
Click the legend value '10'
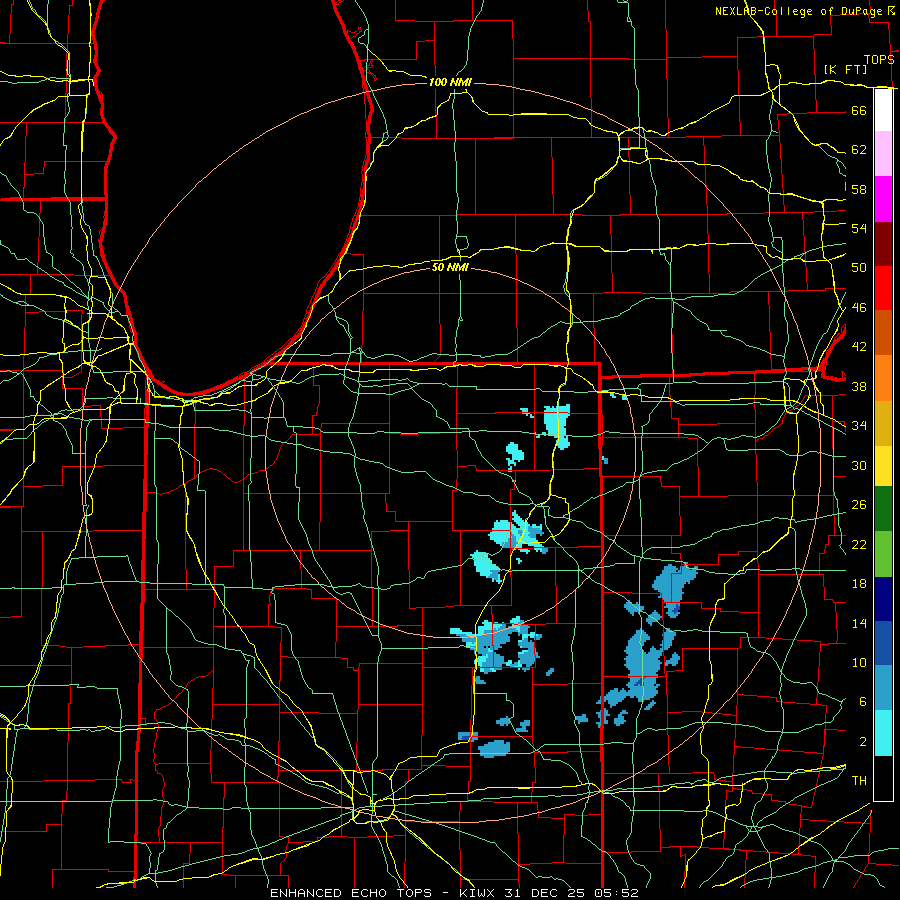tap(859, 662)
